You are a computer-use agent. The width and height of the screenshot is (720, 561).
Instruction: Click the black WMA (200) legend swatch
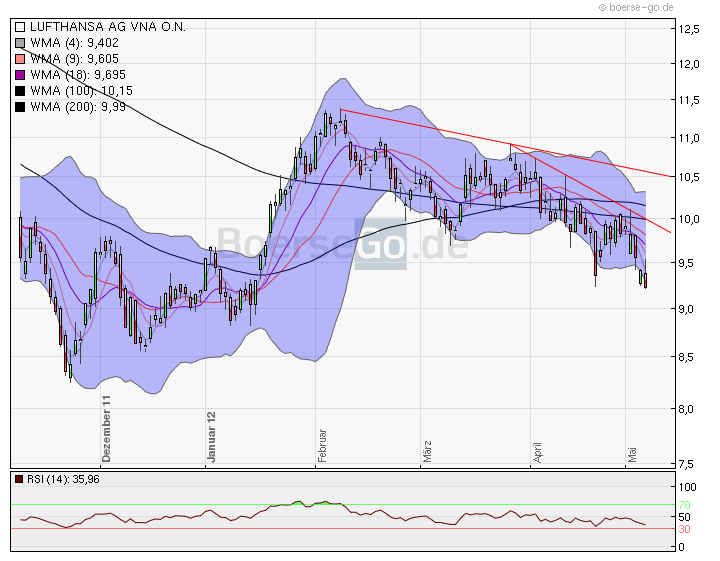click(x=20, y=107)
